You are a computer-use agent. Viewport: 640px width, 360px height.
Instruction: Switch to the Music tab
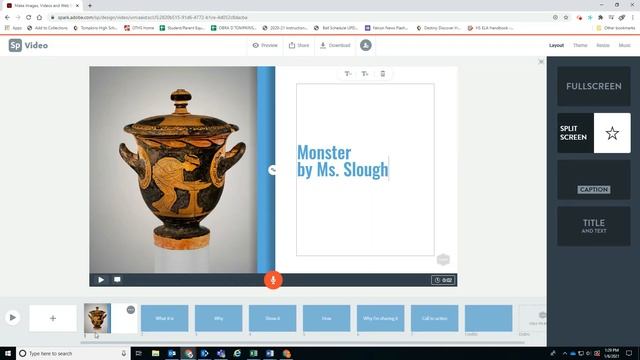(624, 45)
